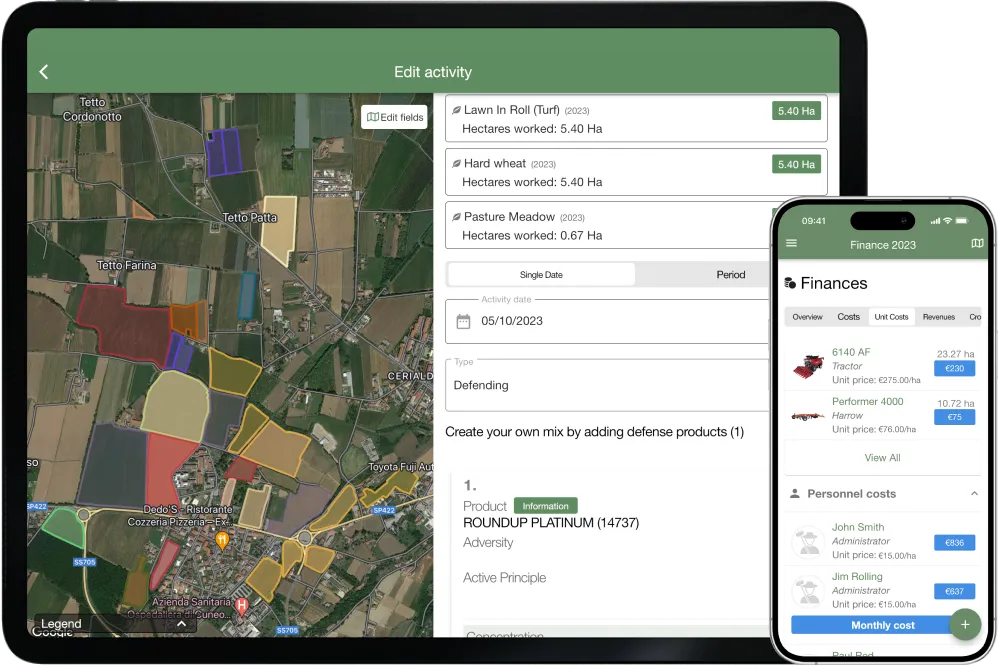Switch to the Costs tab
The width and height of the screenshot is (1000, 666).
tap(848, 317)
